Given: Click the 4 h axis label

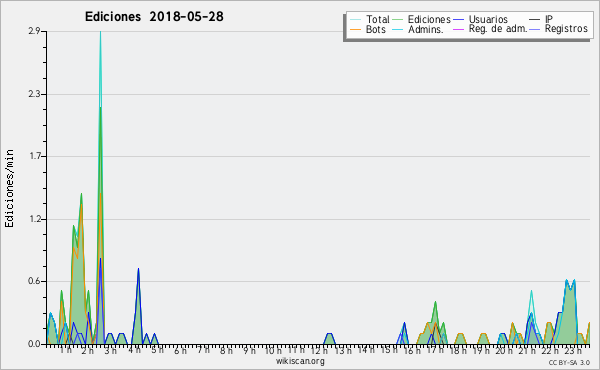Looking at the screenshot, I should click(x=135, y=350).
